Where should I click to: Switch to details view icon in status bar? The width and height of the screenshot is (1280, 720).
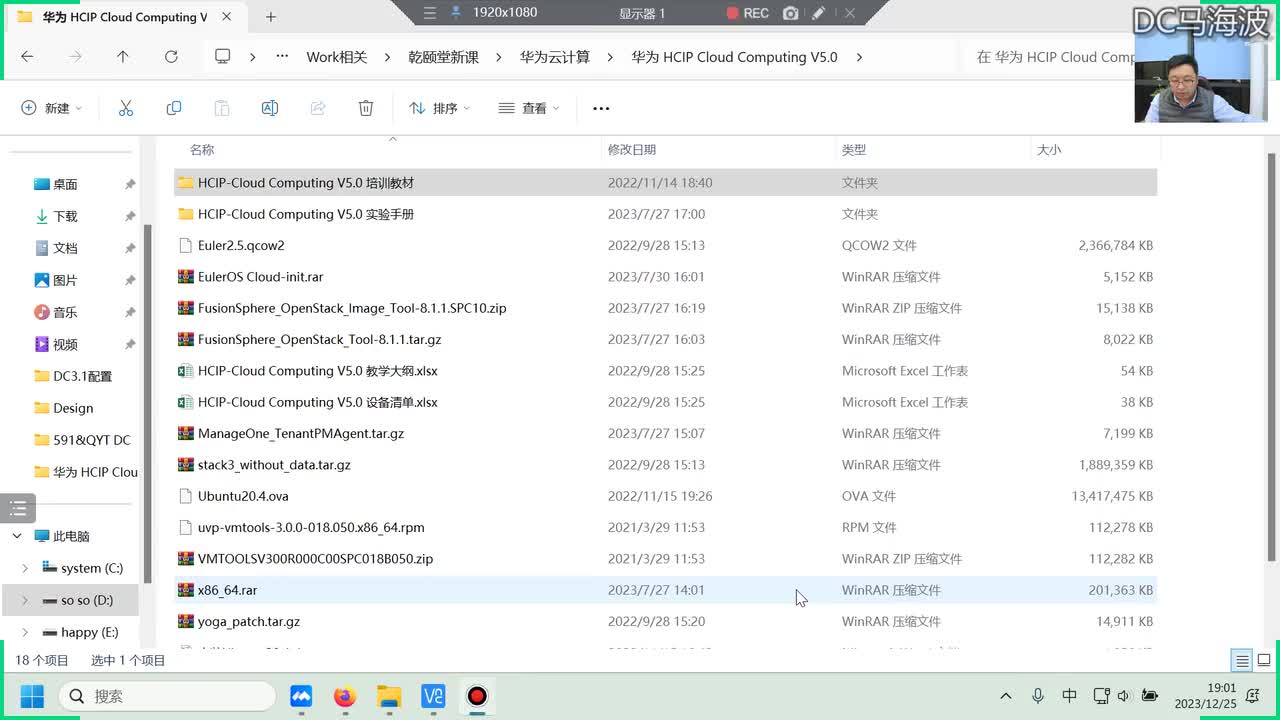(1242, 661)
